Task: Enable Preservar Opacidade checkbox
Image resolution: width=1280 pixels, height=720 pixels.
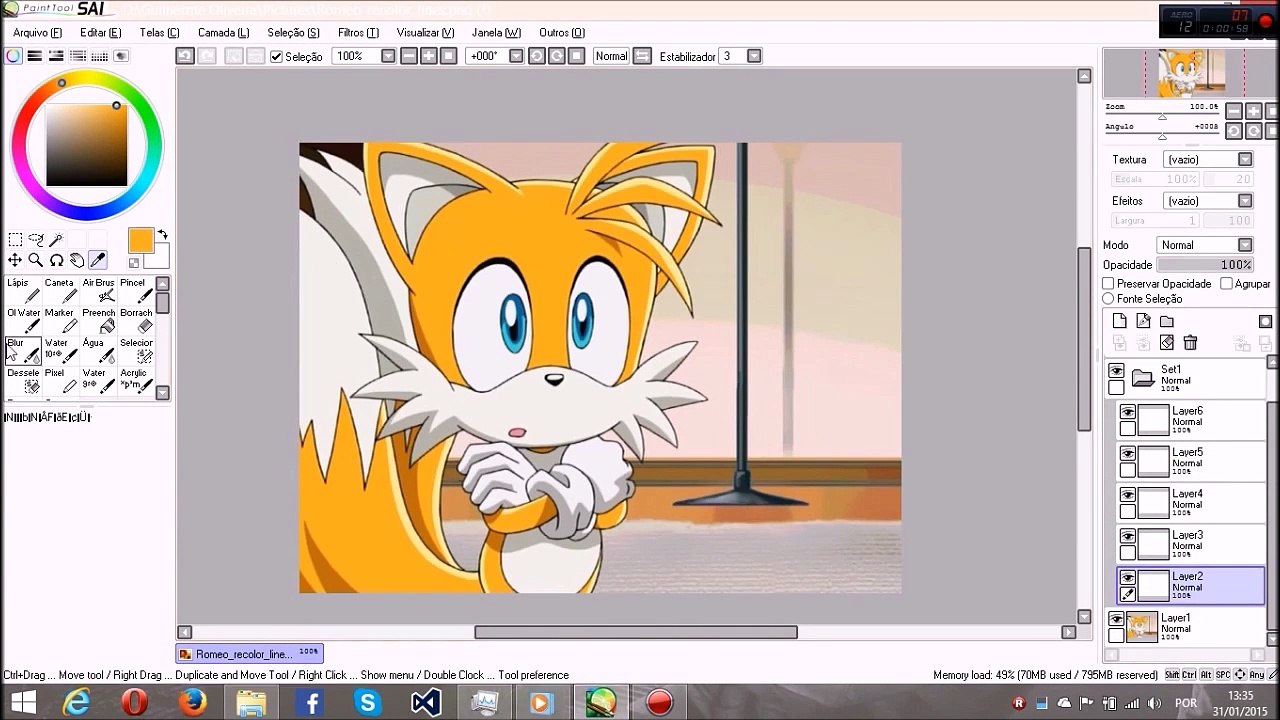Action: coord(1108,284)
